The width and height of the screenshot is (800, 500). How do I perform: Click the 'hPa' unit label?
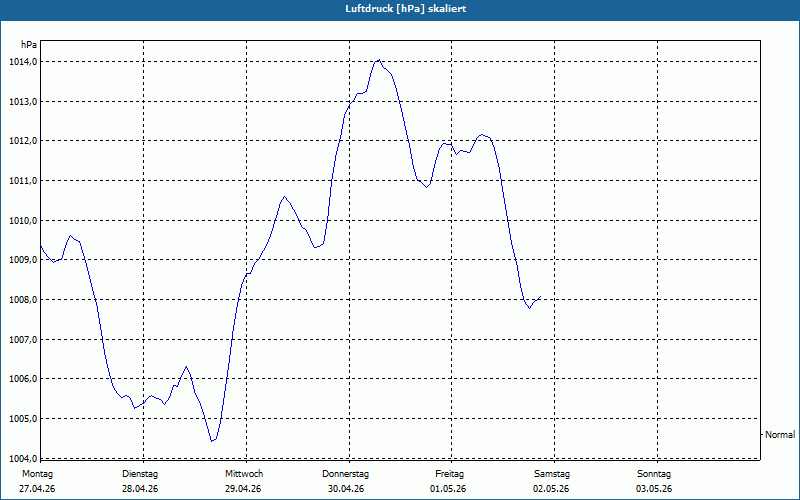pos(29,45)
